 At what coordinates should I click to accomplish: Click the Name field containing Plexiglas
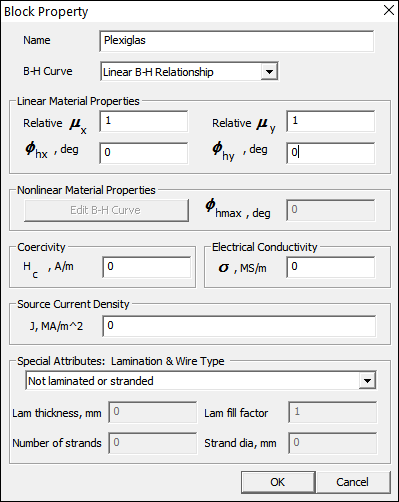(237, 41)
